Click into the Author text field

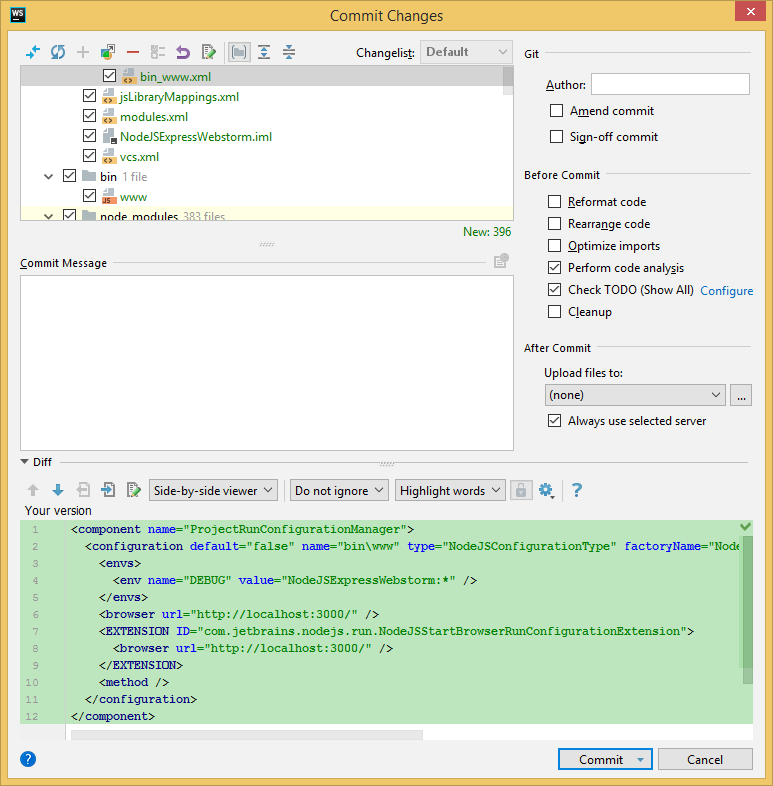coord(670,85)
